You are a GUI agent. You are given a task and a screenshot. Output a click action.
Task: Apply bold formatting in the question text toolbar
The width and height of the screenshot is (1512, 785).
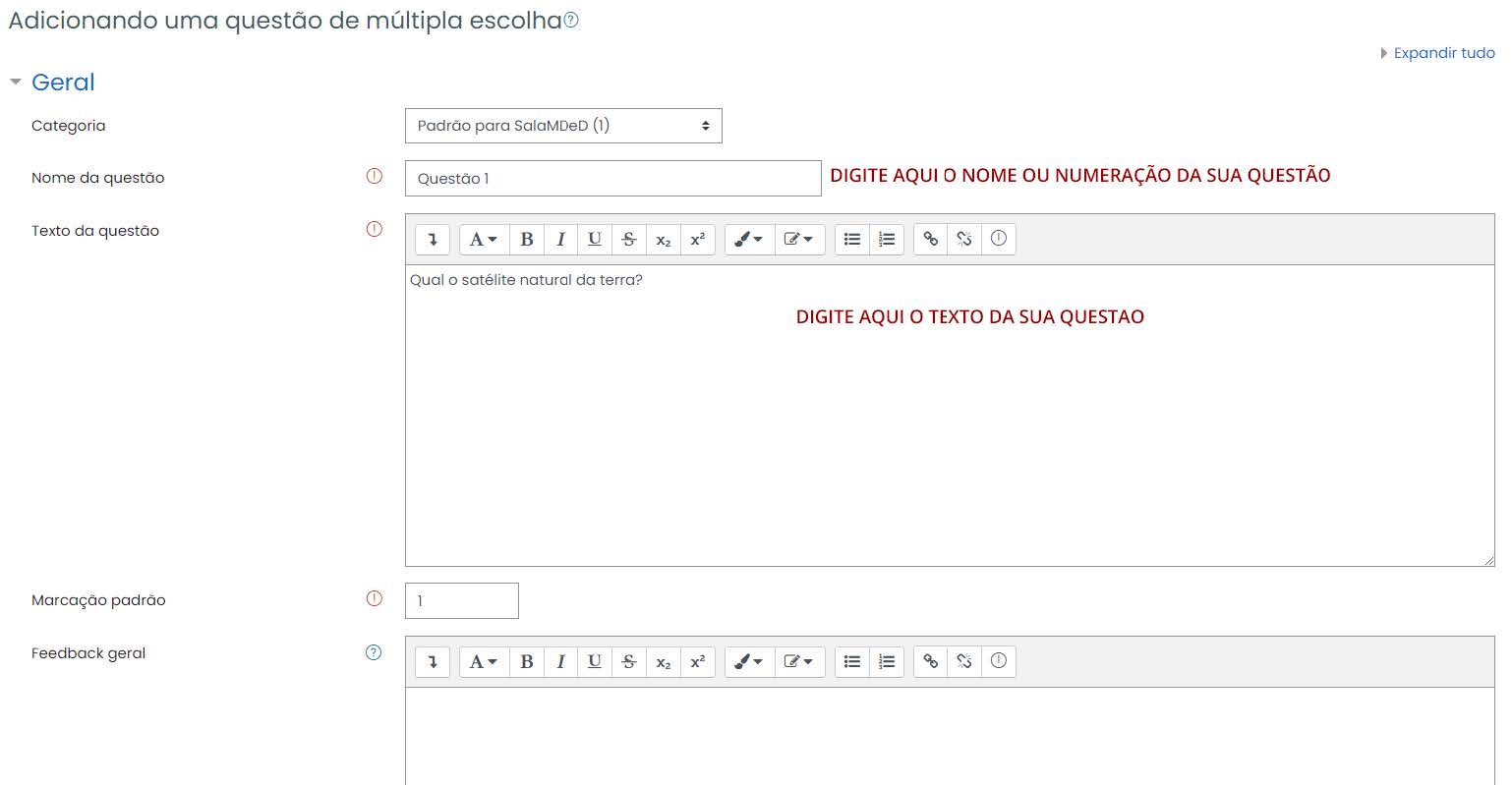(527, 239)
